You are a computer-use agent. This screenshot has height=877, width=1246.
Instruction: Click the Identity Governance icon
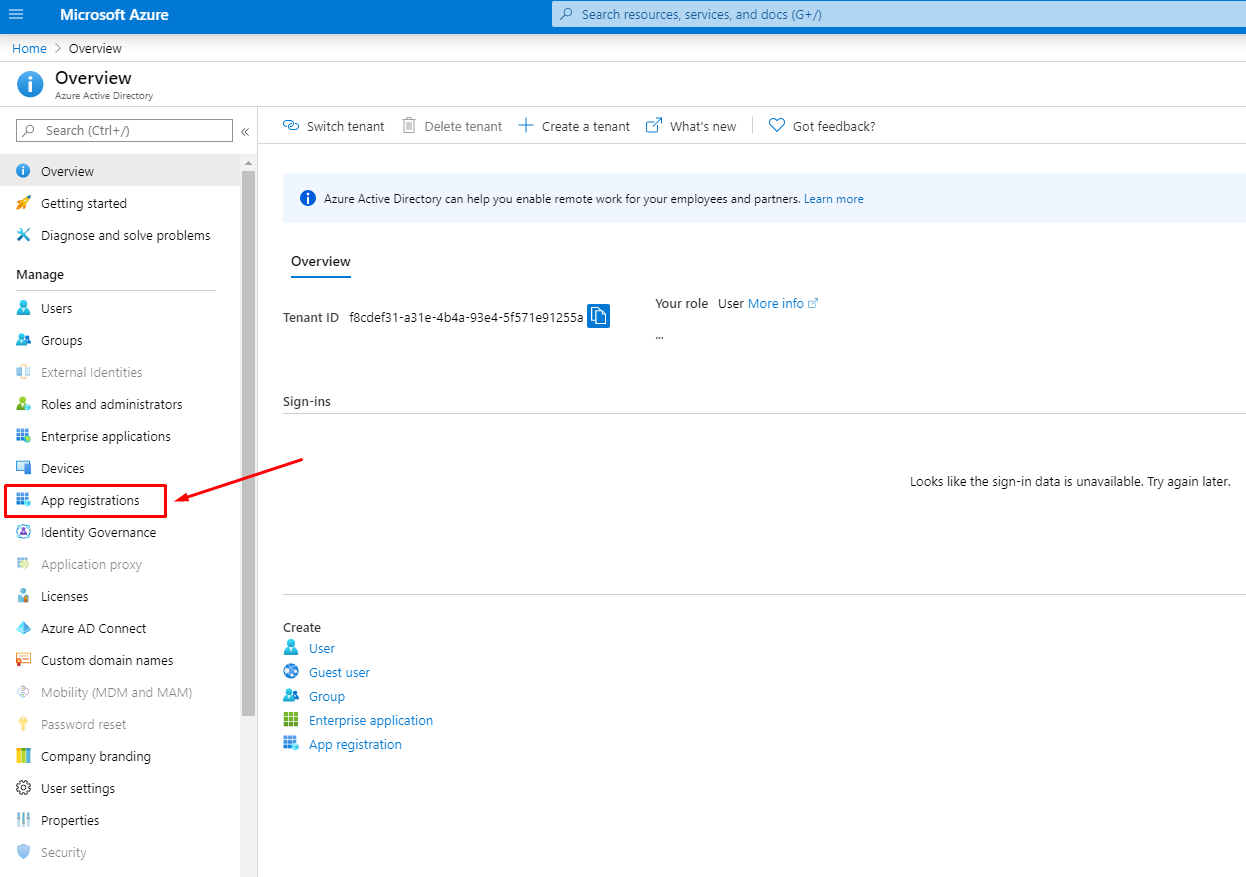[x=23, y=532]
